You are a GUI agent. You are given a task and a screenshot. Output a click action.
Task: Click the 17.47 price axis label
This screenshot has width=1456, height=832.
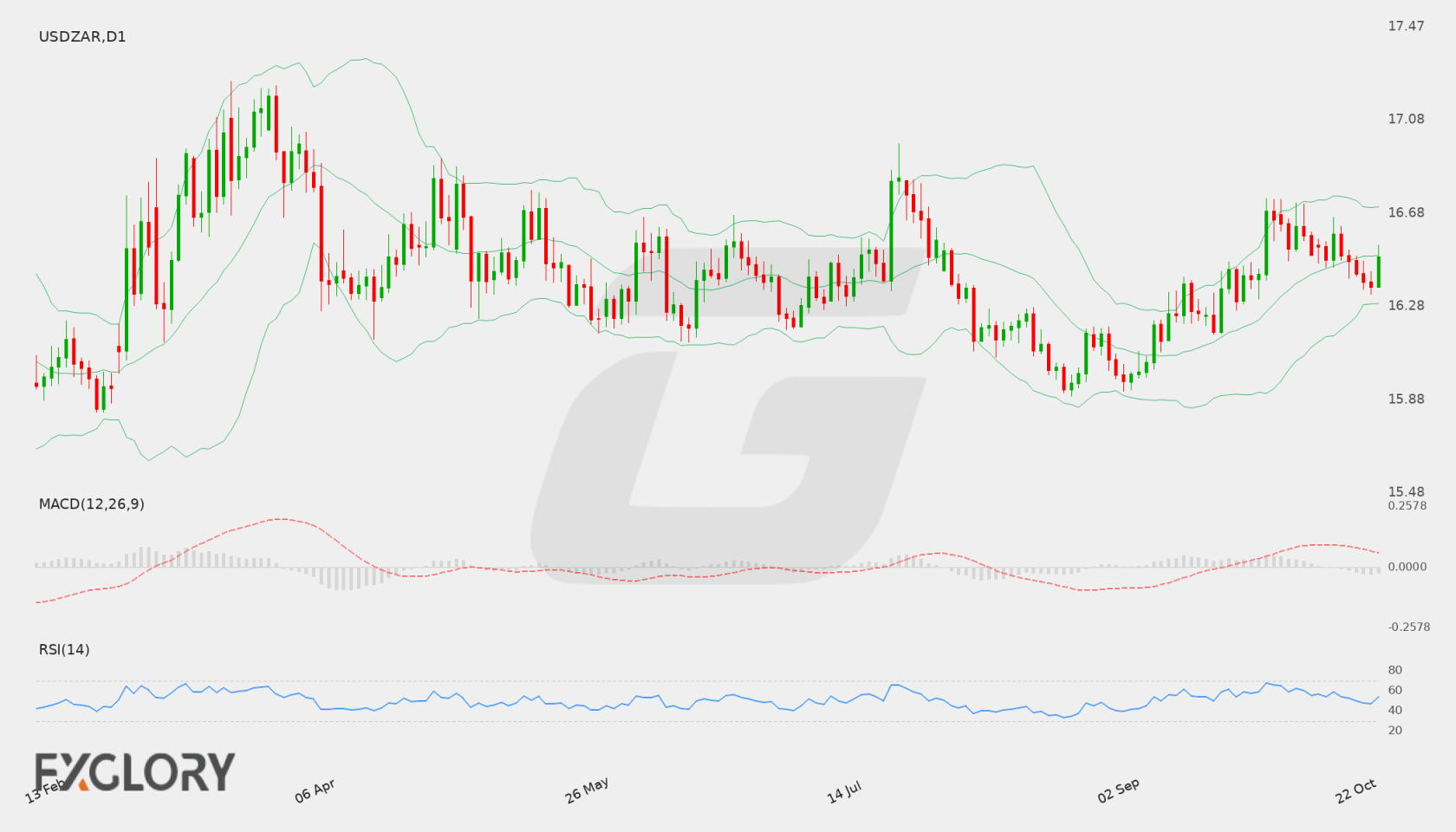(1406, 26)
